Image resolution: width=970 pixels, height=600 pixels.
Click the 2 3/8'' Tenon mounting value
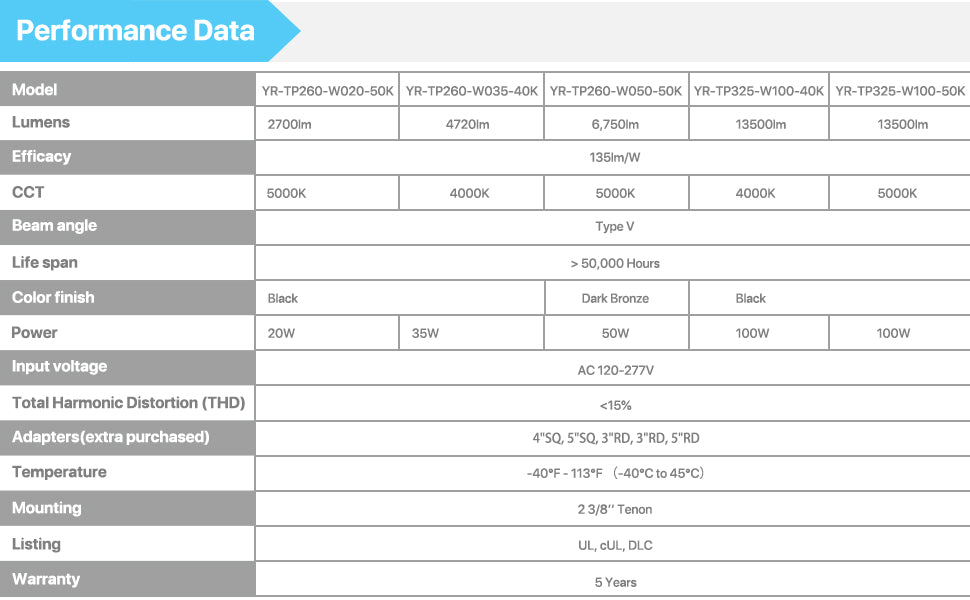614,509
